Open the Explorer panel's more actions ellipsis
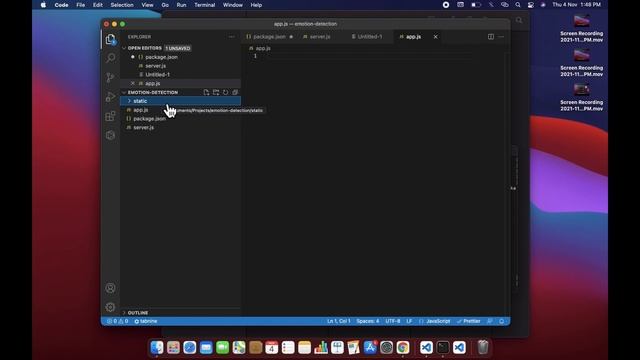Screen dimensions: 640x360 click(x=232, y=37)
